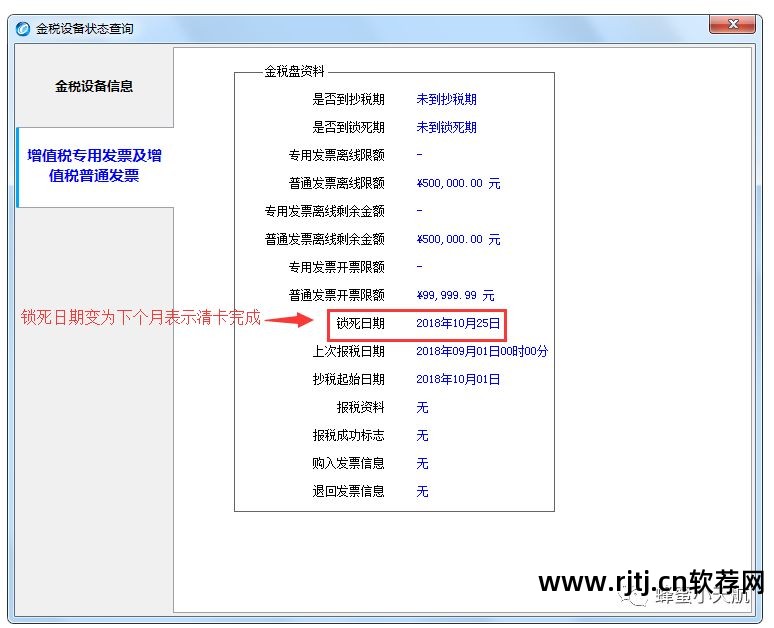Open the 金税设备信息 tab
The height and width of the screenshot is (628, 774).
pyautogui.click(x=94, y=86)
